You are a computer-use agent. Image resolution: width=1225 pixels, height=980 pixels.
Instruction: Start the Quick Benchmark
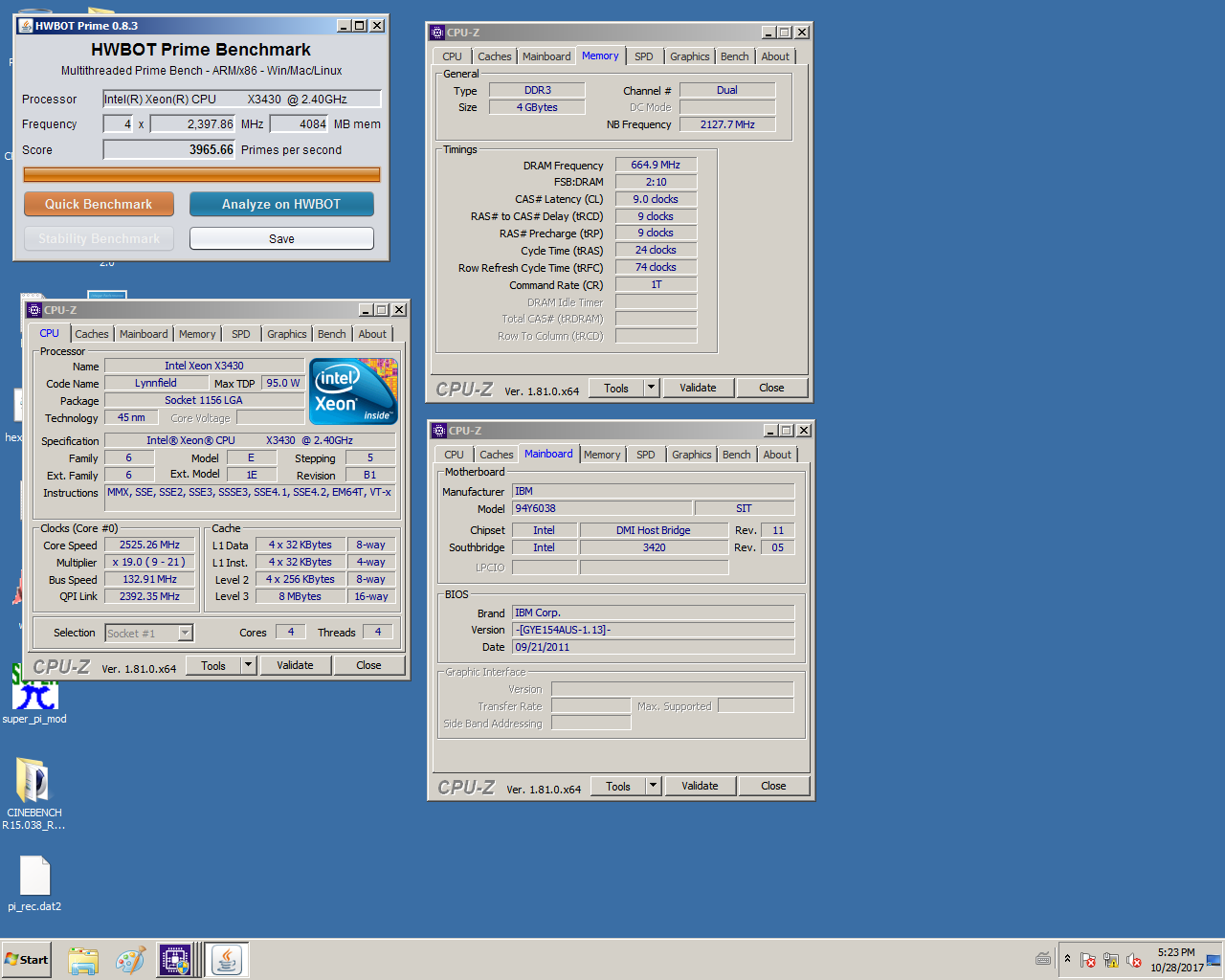(99, 204)
